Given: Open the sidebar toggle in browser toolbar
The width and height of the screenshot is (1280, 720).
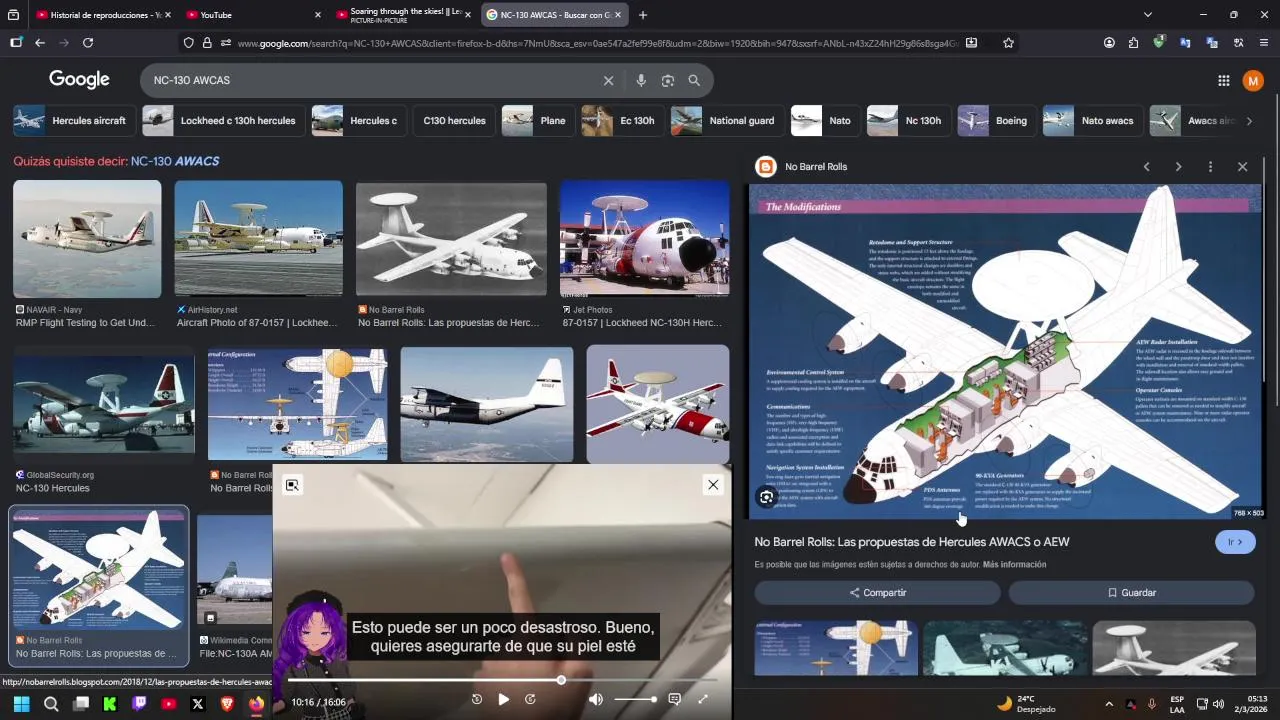Looking at the screenshot, I should 16,43.
